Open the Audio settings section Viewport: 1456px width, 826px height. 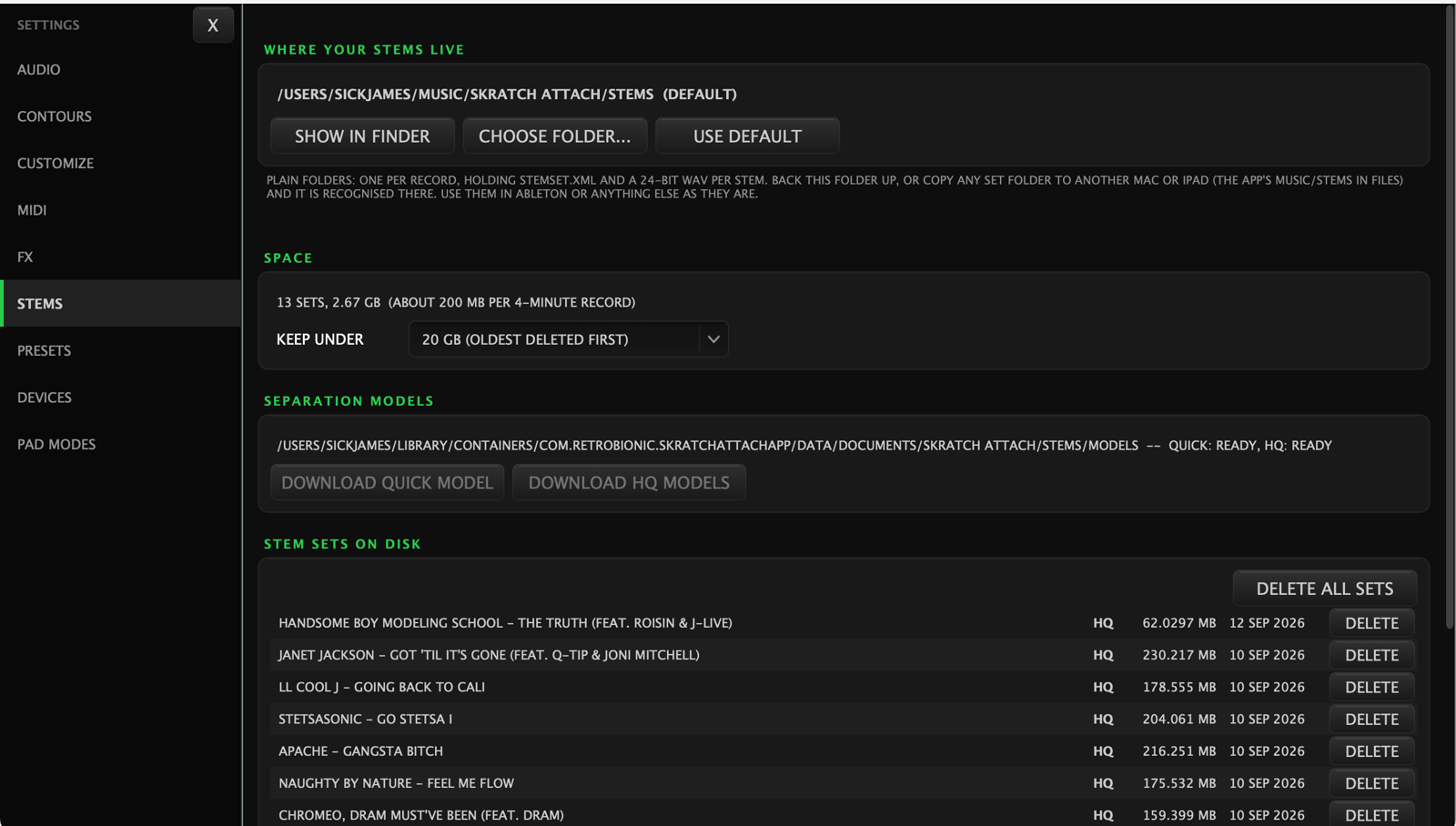(121, 70)
